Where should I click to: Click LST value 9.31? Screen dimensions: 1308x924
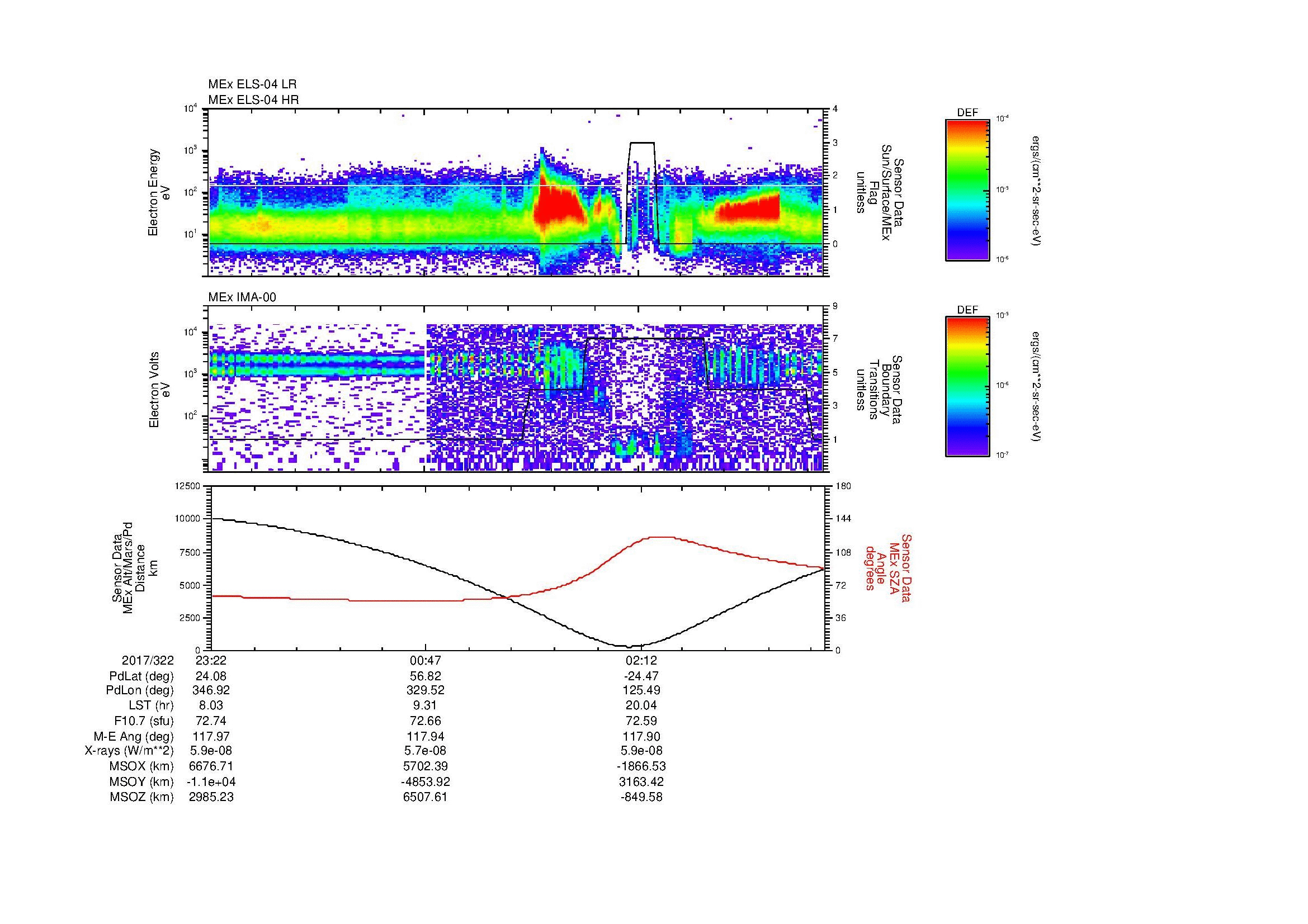tap(426, 705)
